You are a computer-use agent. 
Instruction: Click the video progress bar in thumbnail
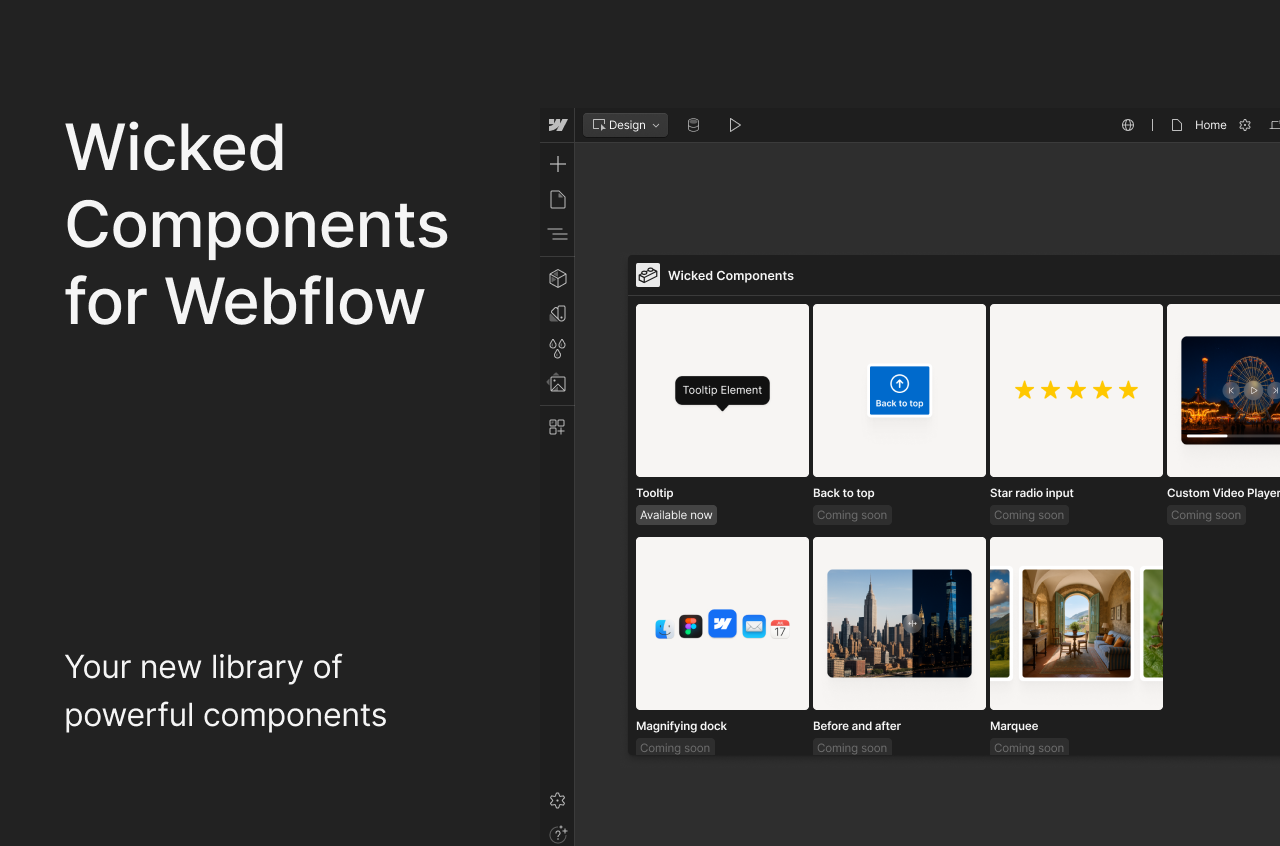click(1233, 435)
